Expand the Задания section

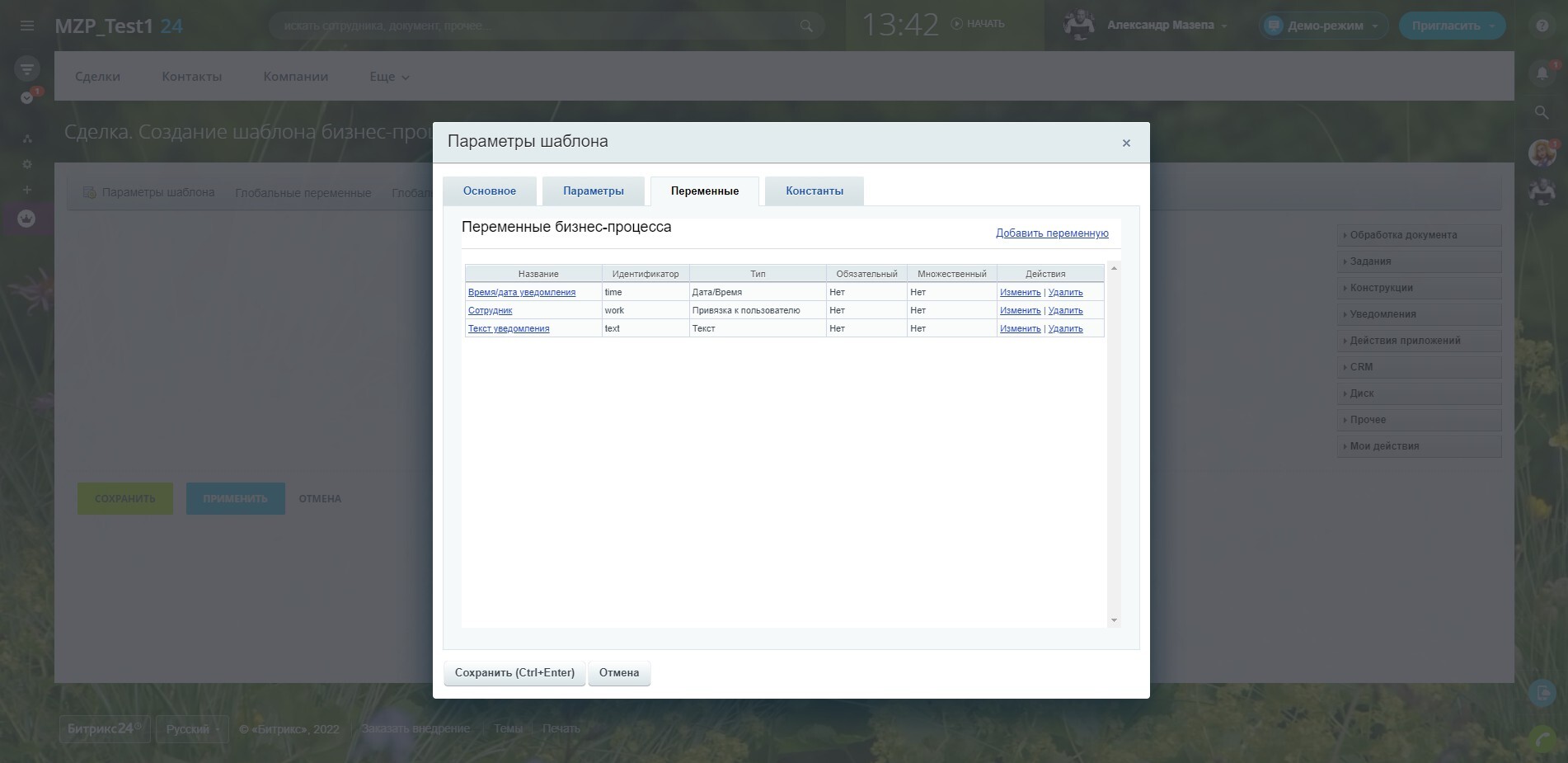[1419, 261]
